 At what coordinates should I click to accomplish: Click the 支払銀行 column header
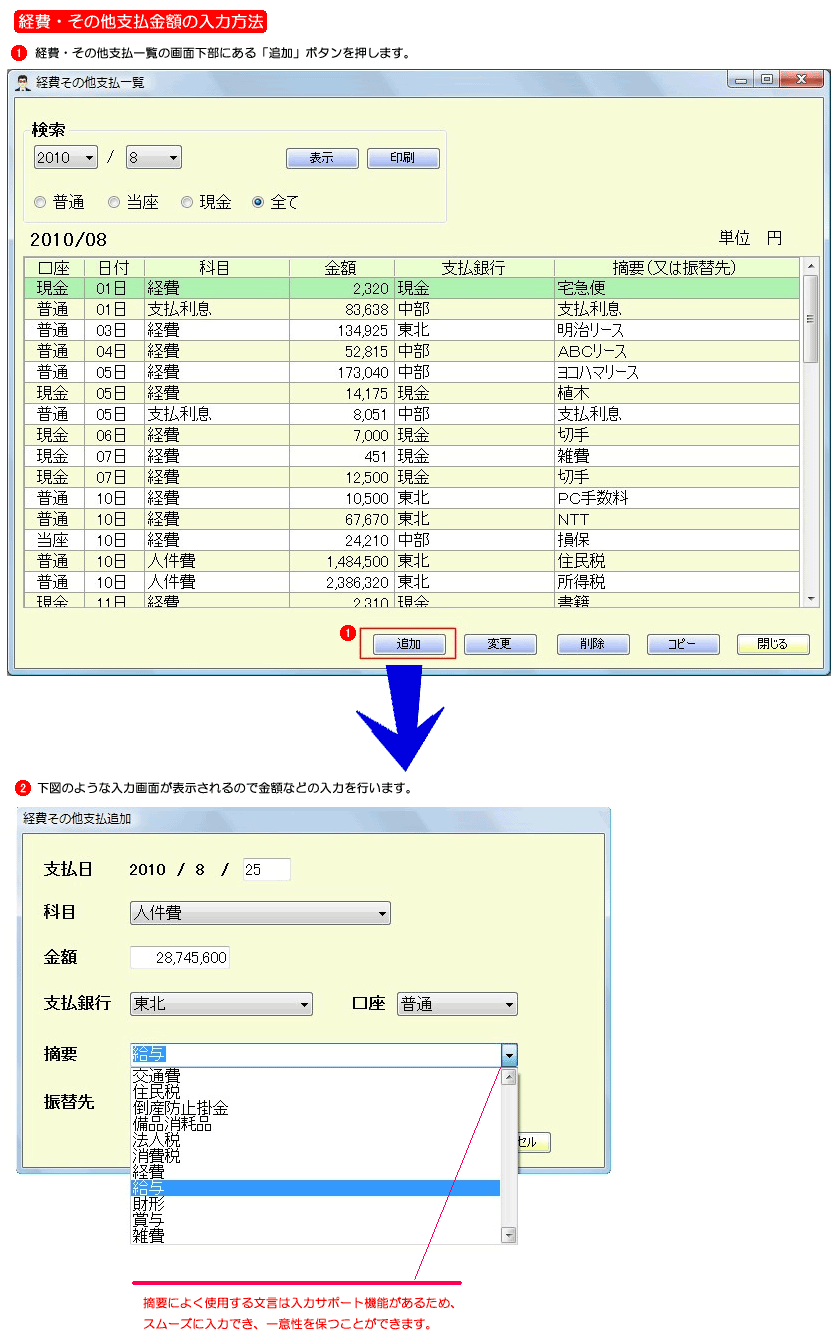click(474, 268)
